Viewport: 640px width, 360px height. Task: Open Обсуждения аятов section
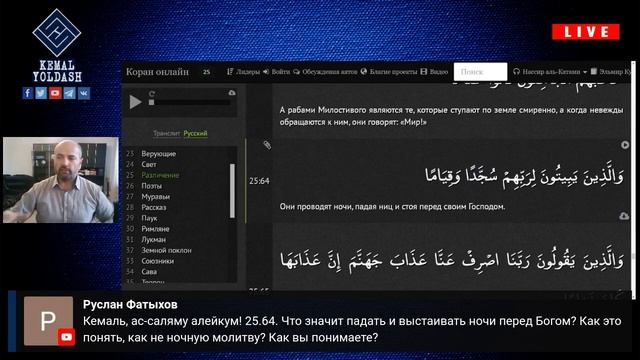pos(325,72)
